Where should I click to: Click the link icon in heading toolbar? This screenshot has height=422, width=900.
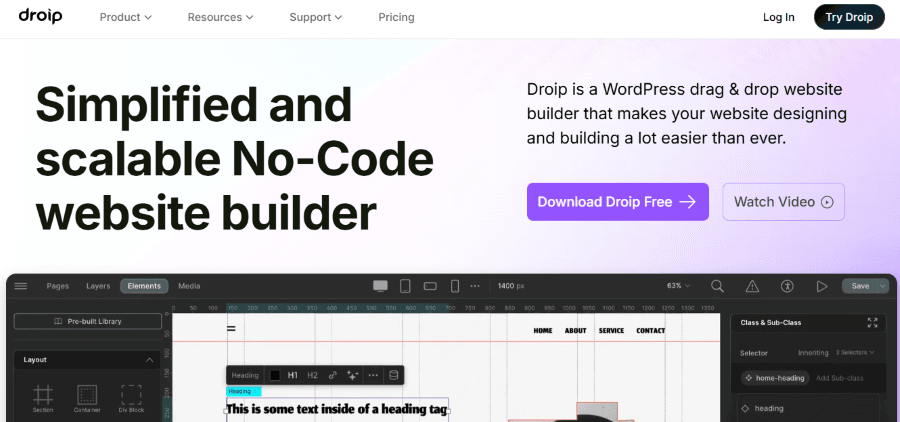[x=332, y=375]
